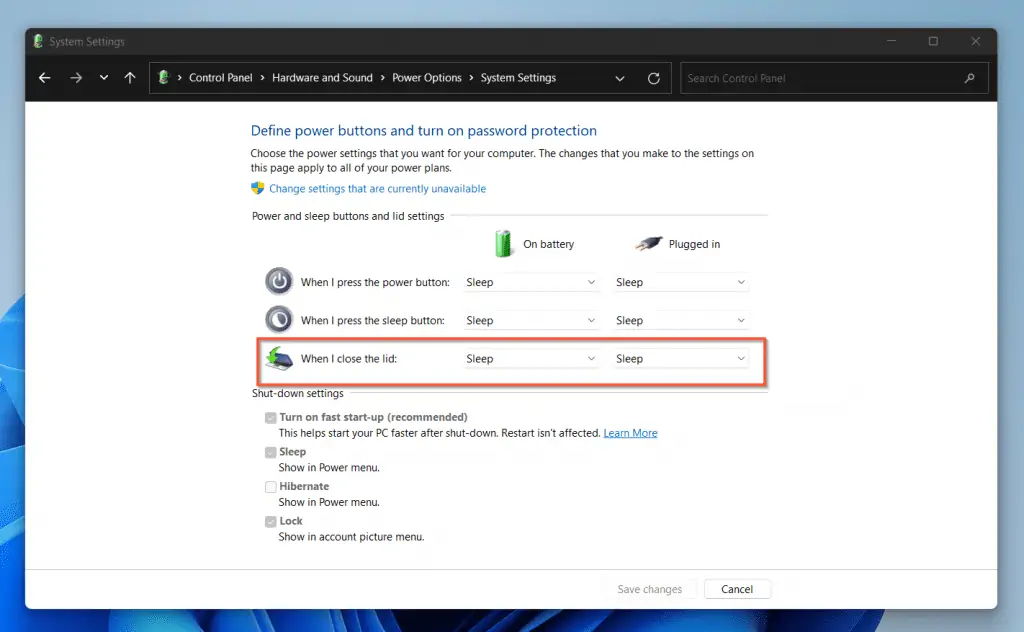The height and width of the screenshot is (632, 1024).
Task: Click inside the Search Control Panel field
Action: (x=820, y=78)
